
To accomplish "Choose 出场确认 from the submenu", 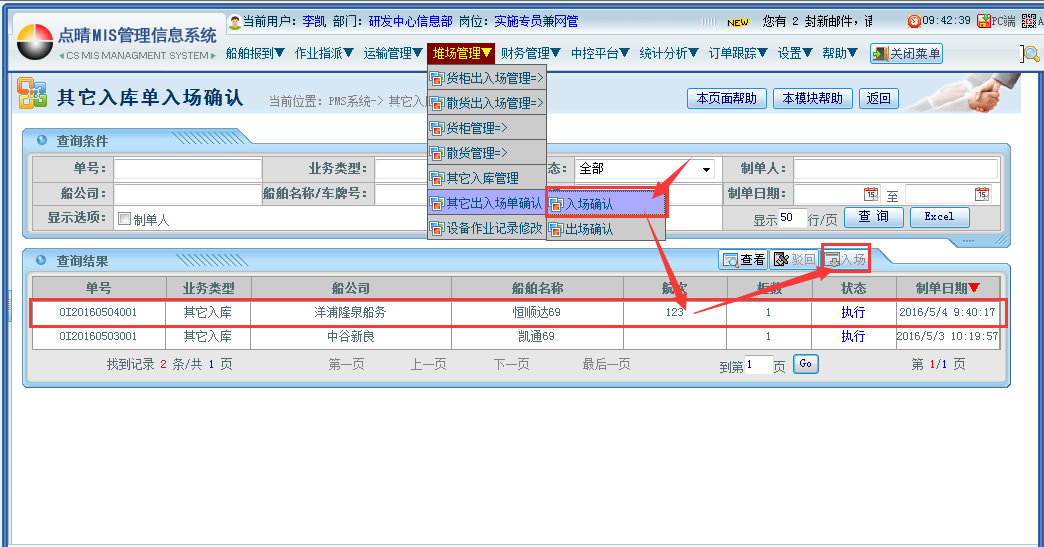I will coord(606,229).
